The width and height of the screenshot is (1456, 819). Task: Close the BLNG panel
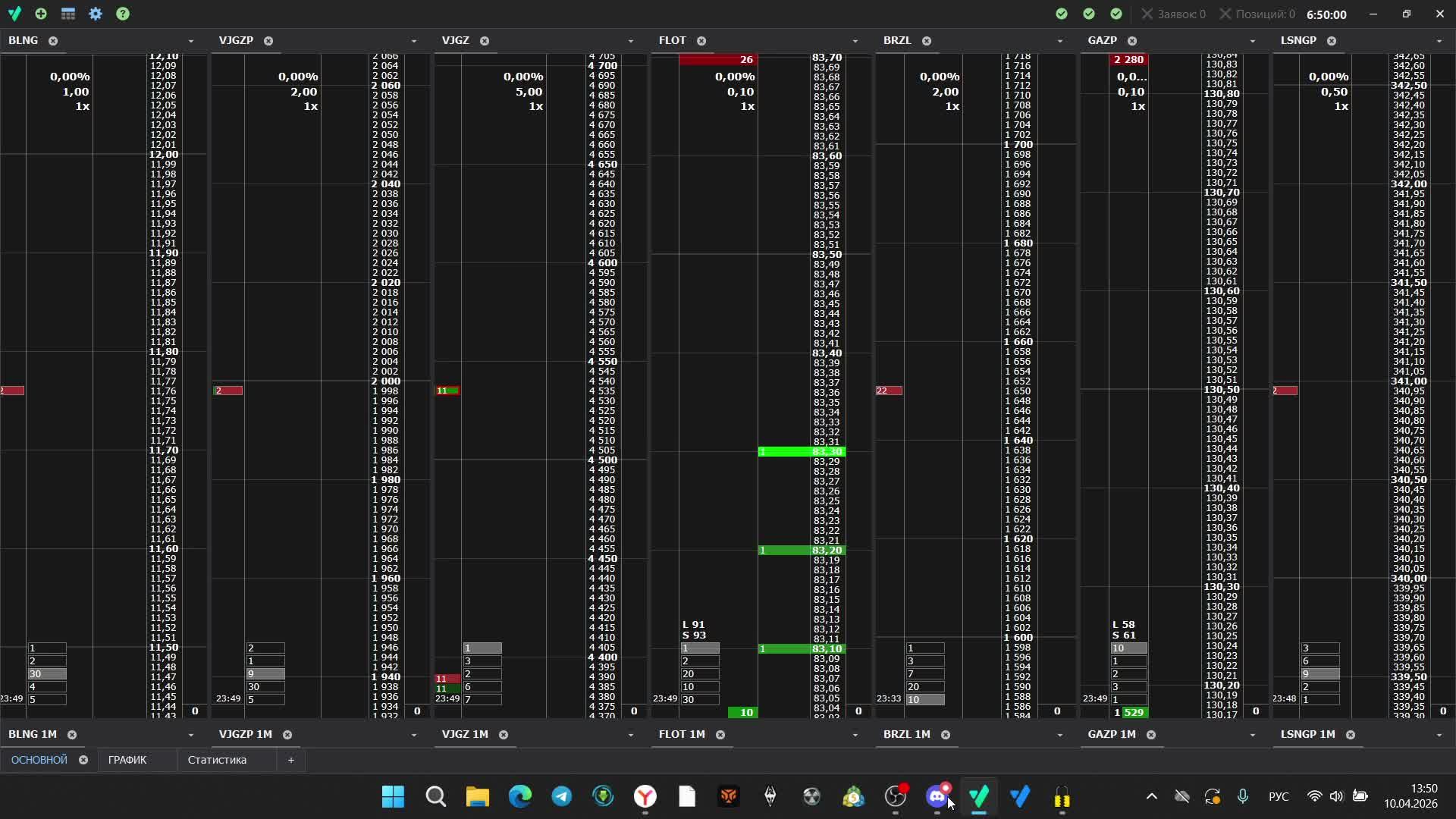pyautogui.click(x=53, y=41)
